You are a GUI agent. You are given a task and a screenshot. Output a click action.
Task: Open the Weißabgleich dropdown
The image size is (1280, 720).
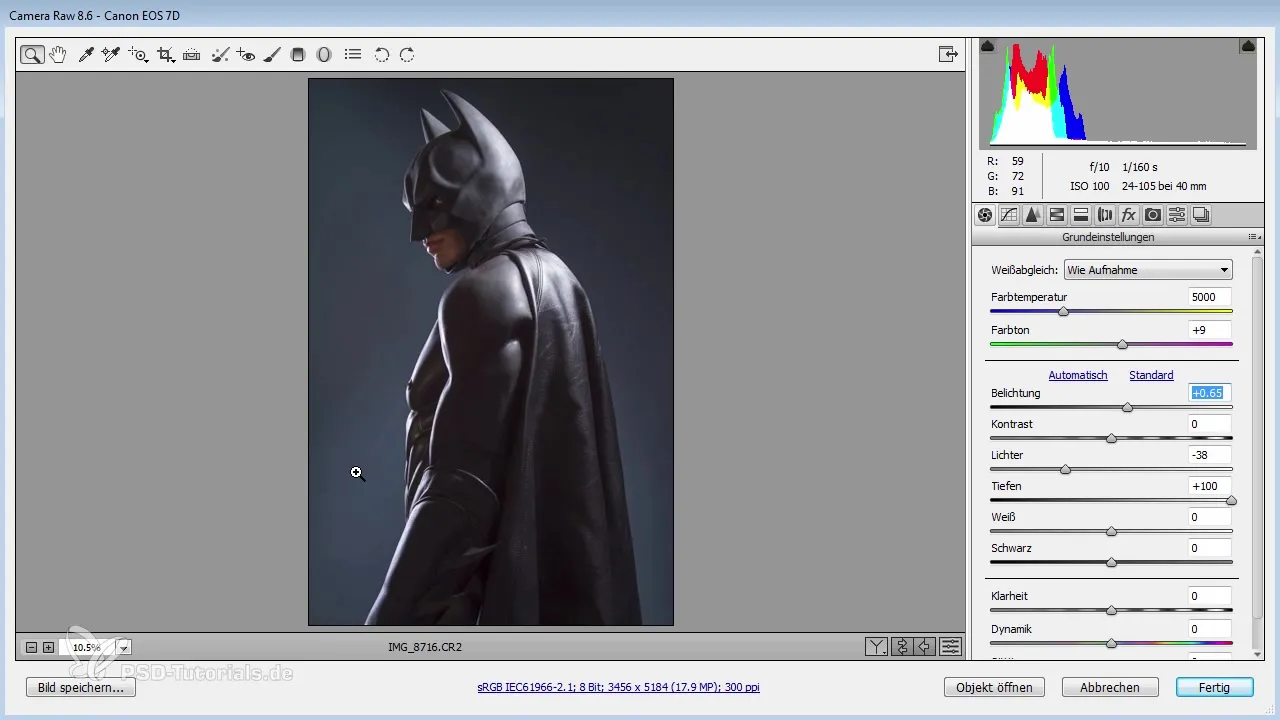[1148, 270]
